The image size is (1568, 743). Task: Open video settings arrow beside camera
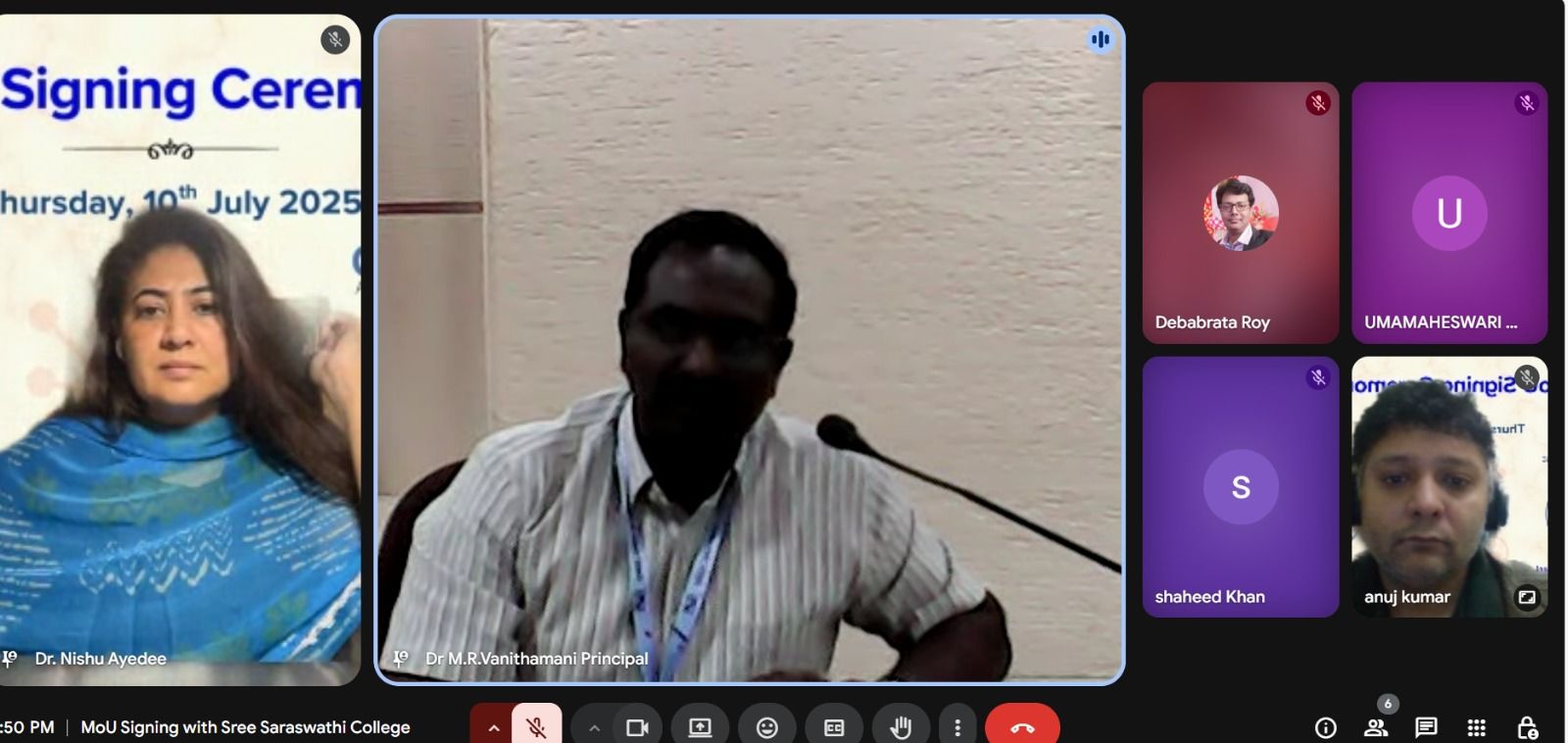[593, 726]
